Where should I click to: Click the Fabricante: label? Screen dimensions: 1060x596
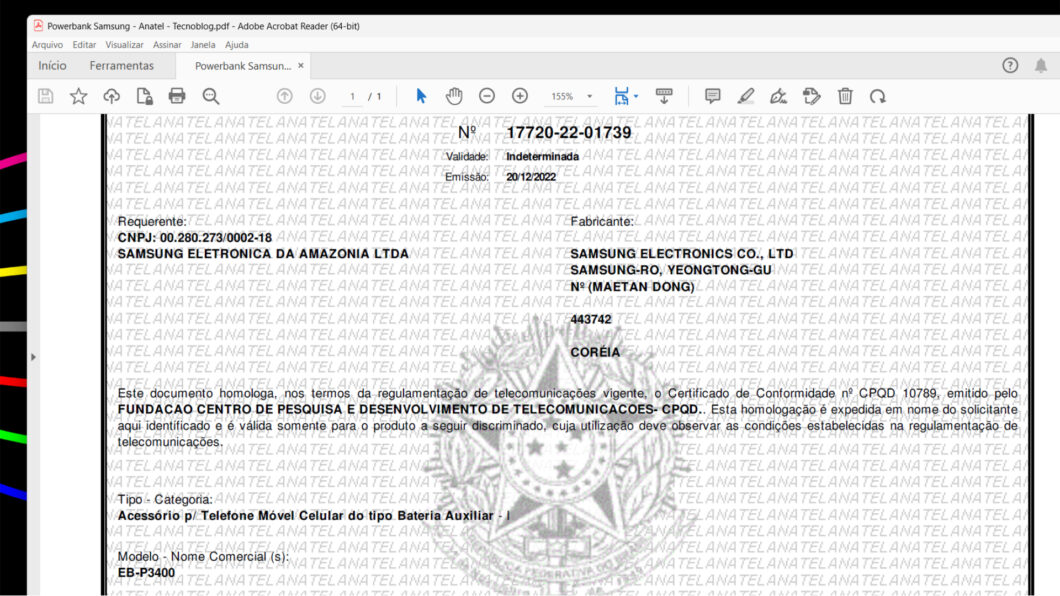pos(602,222)
